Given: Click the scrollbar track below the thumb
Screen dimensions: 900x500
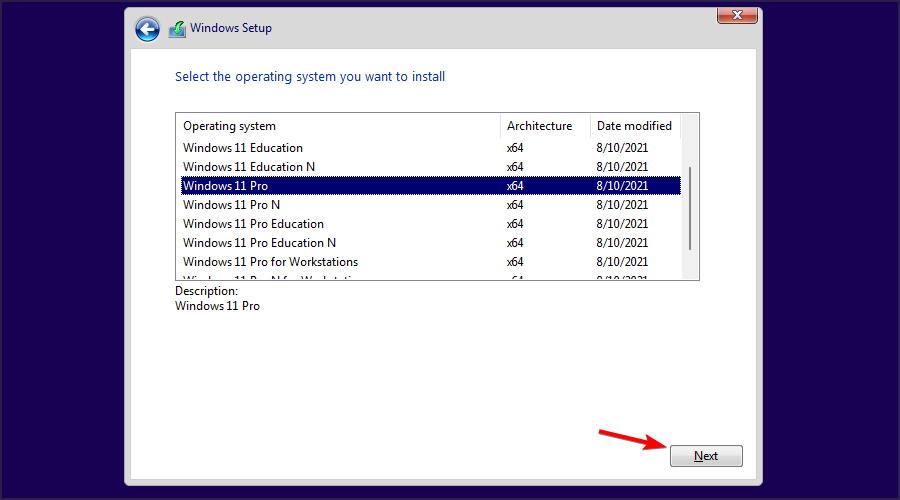Looking at the screenshot, I should 690,266.
